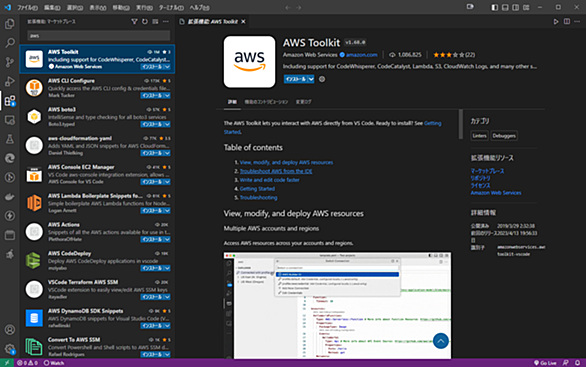Select the Debuggers category tag

click(x=504, y=136)
